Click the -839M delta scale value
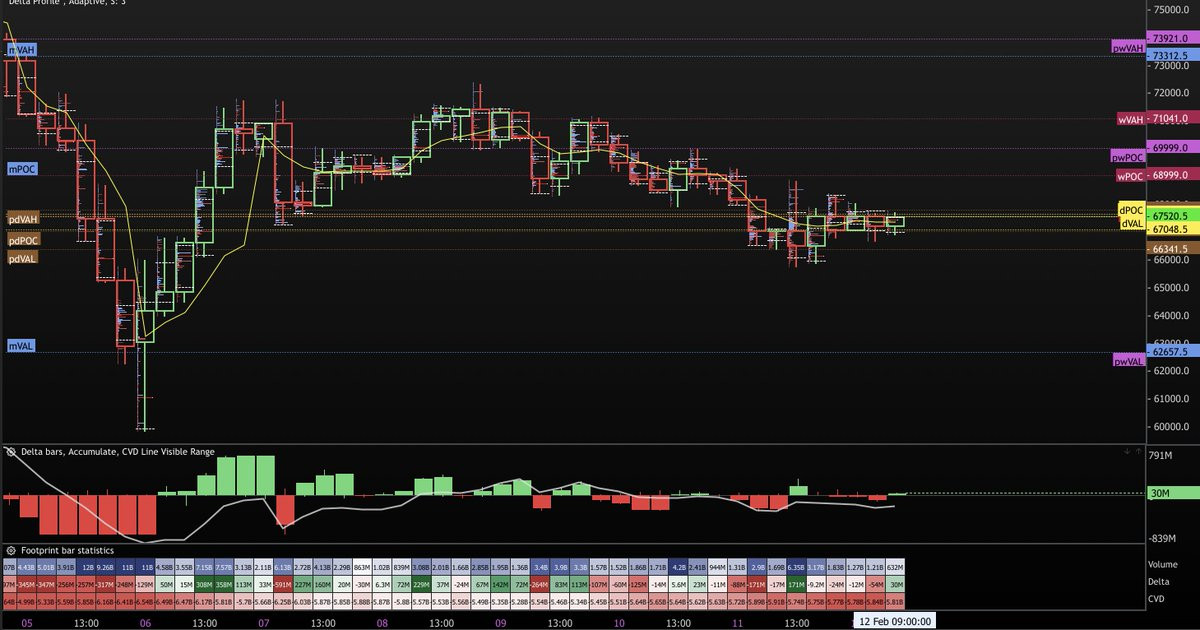The image size is (1200, 630). click(x=1163, y=537)
